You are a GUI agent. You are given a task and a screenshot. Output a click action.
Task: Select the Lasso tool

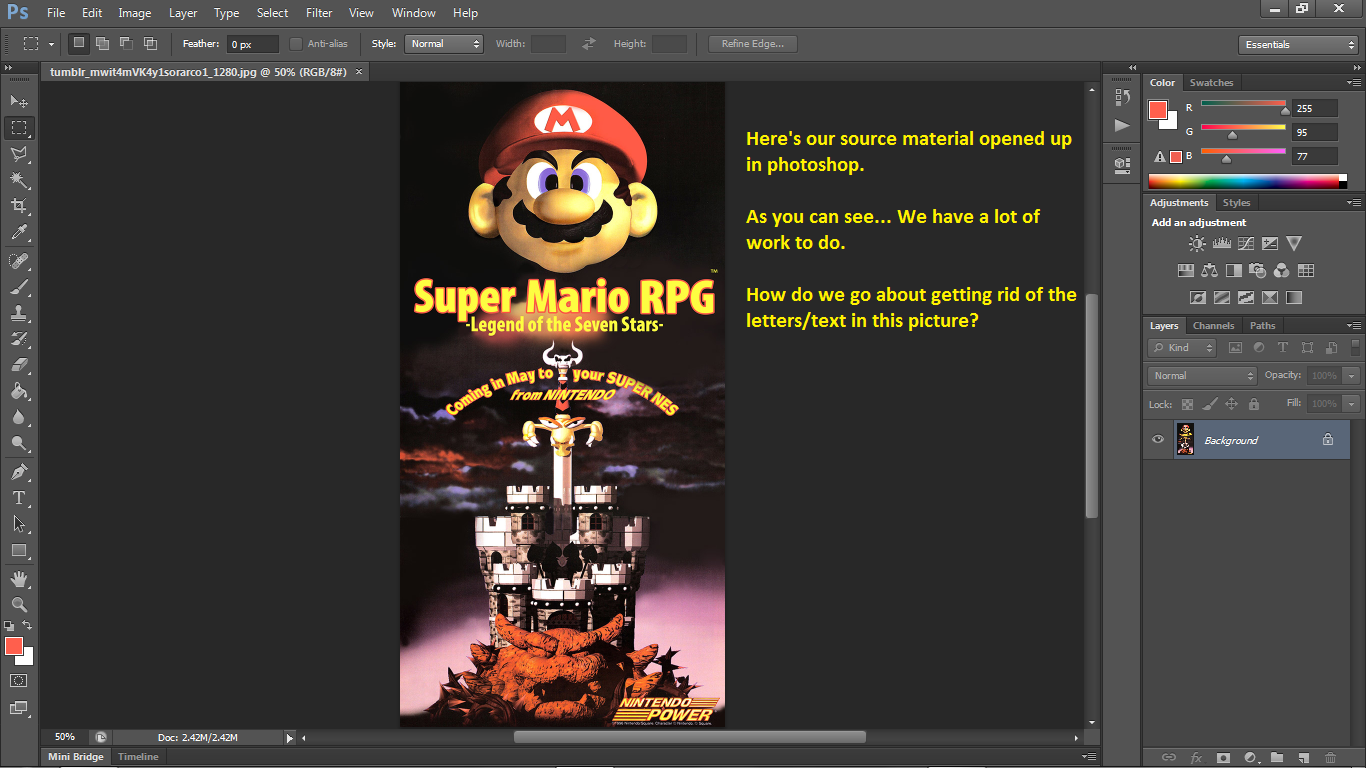point(19,154)
